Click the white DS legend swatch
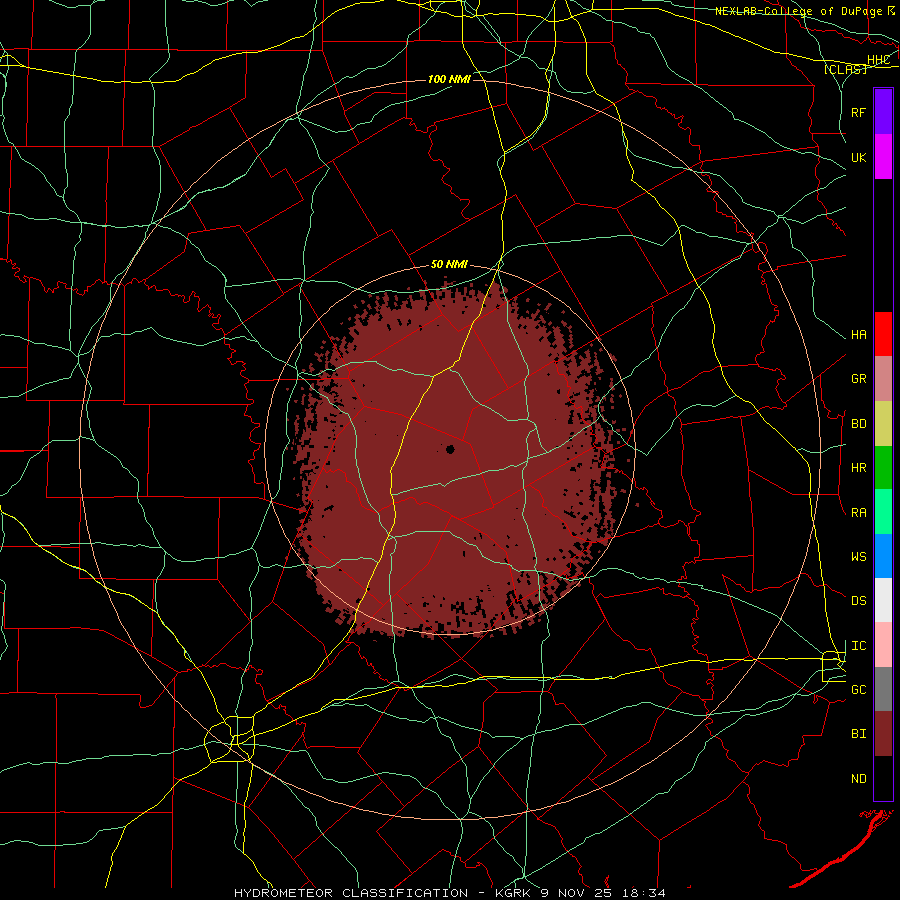This screenshot has width=900, height=900. pyautogui.click(x=883, y=600)
